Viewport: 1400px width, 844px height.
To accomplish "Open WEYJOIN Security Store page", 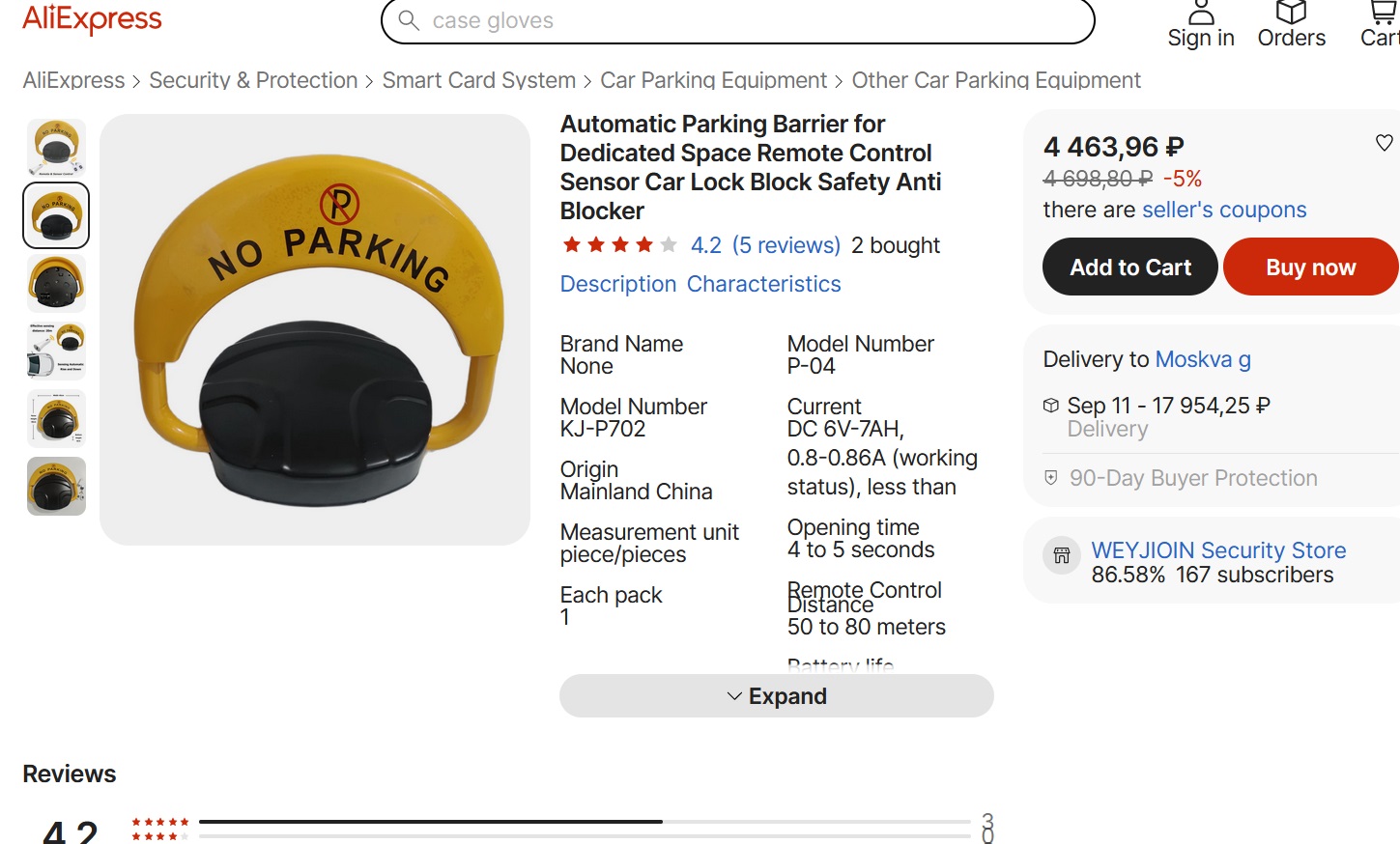I will tap(1217, 550).
